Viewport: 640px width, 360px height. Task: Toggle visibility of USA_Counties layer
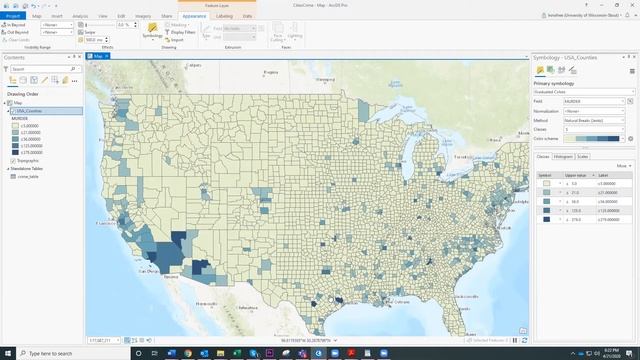click(x=13, y=111)
